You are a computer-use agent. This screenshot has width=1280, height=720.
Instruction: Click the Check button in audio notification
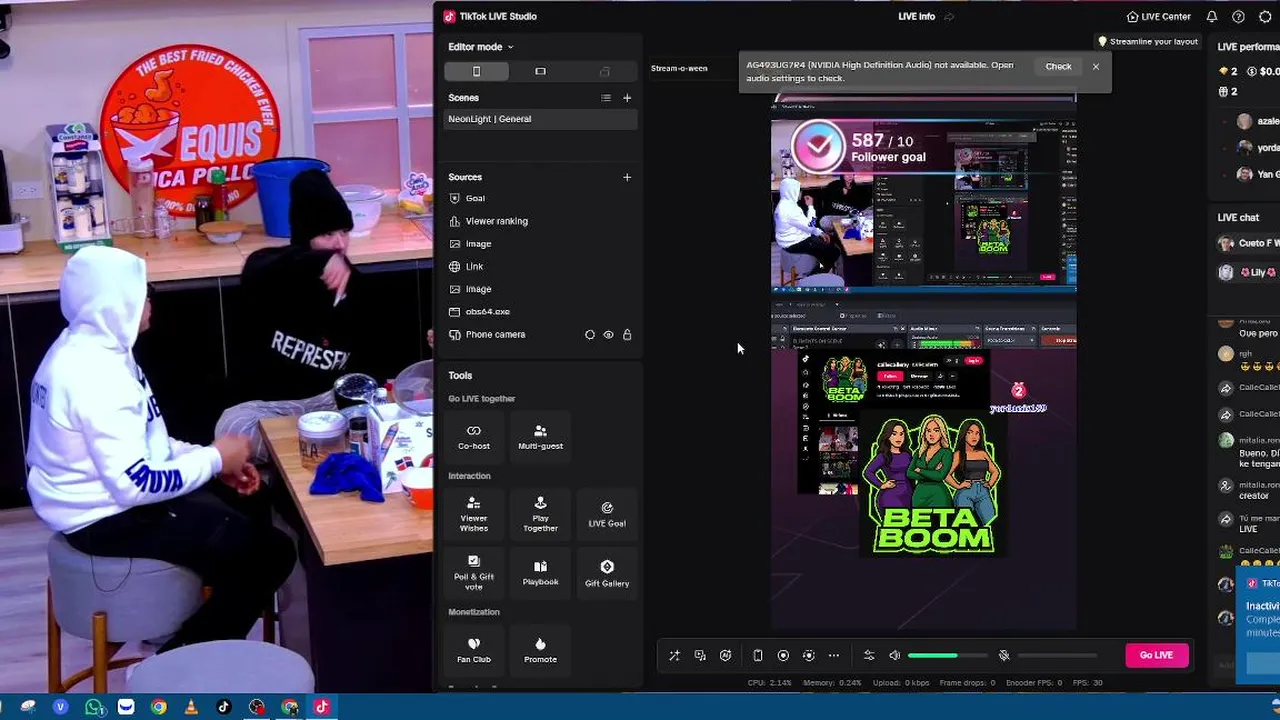click(1058, 67)
